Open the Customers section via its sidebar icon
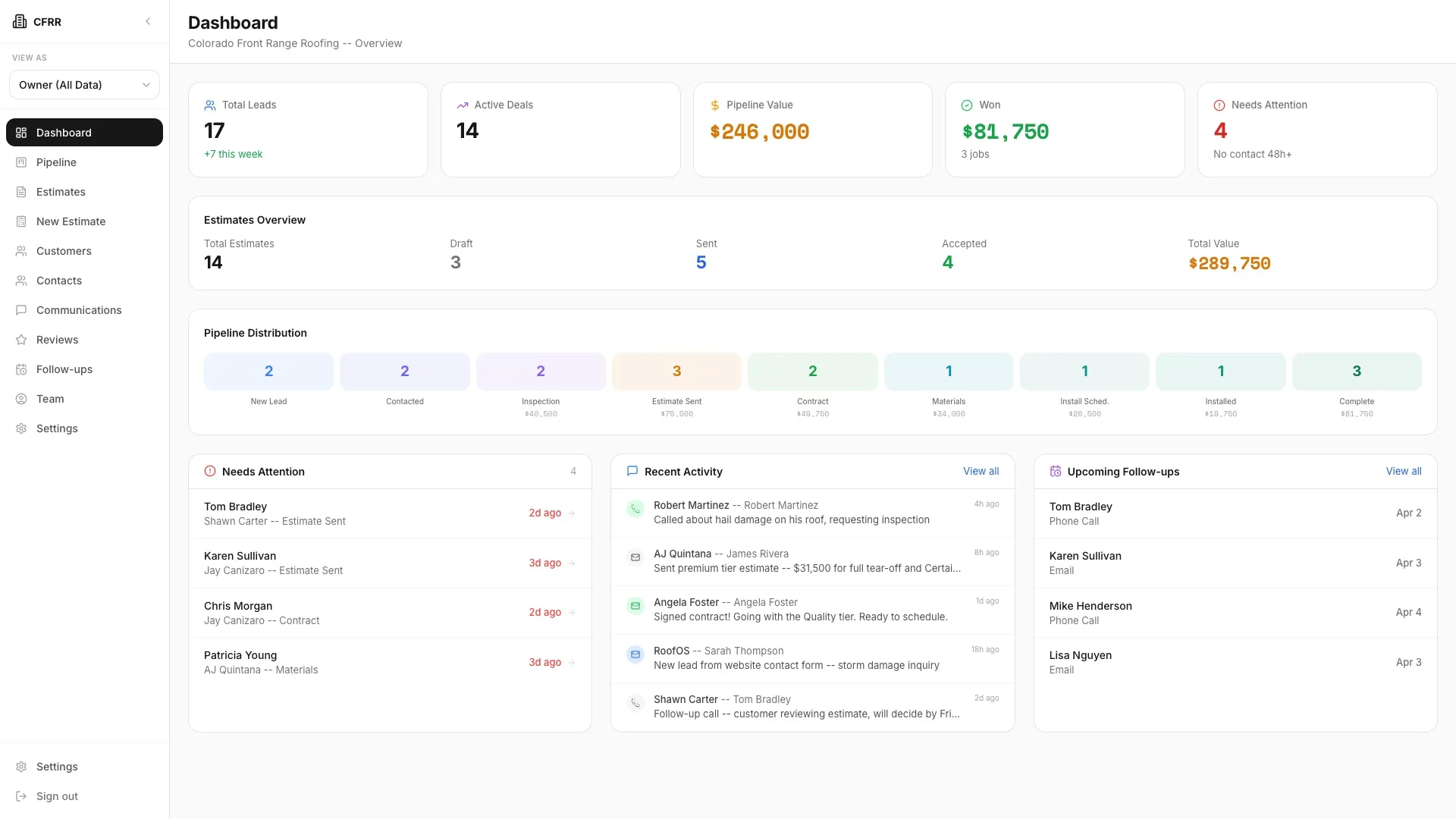1456x819 pixels. (20, 250)
